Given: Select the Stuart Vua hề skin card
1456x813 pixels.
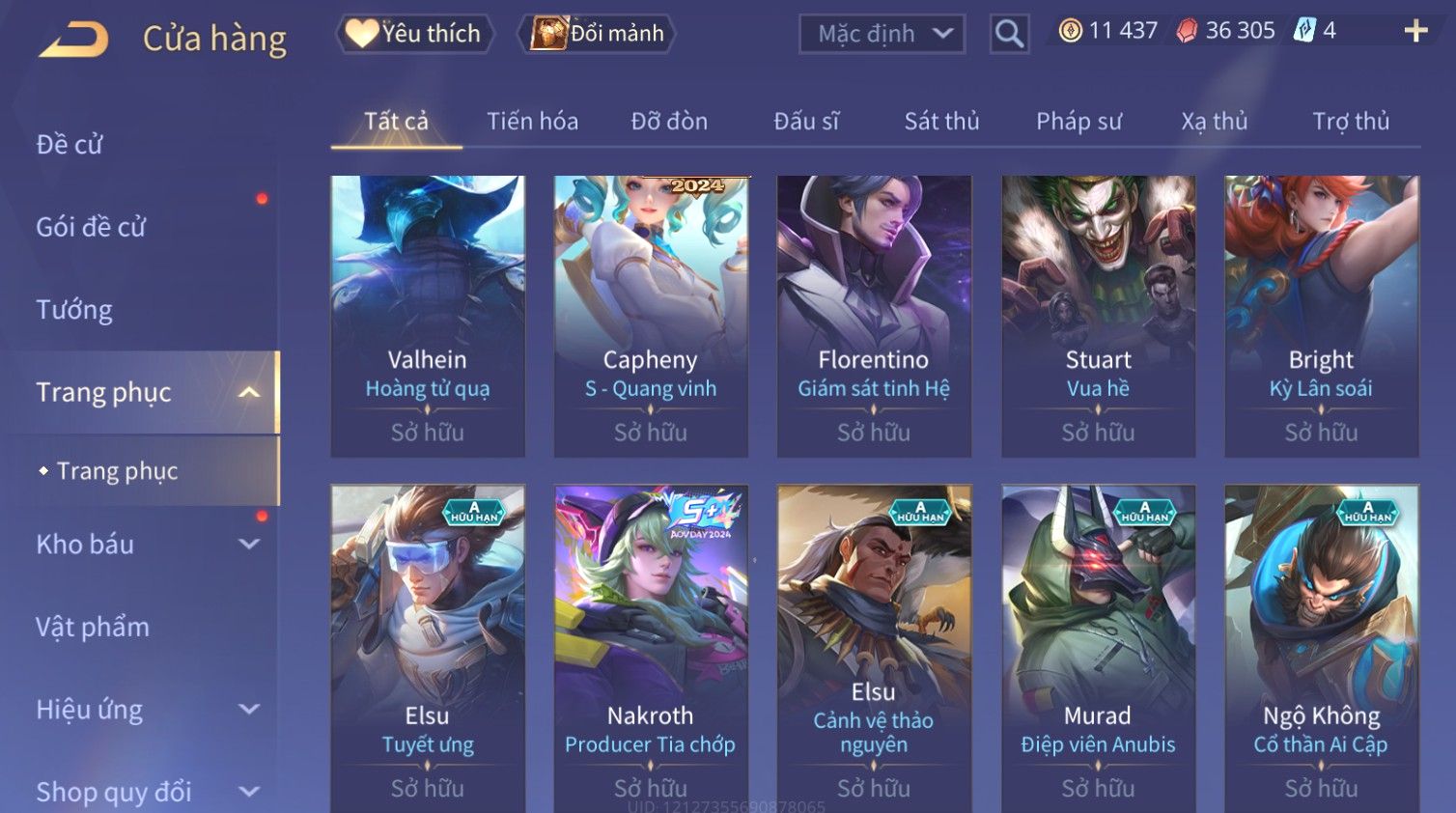Looking at the screenshot, I should [1098, 316].
